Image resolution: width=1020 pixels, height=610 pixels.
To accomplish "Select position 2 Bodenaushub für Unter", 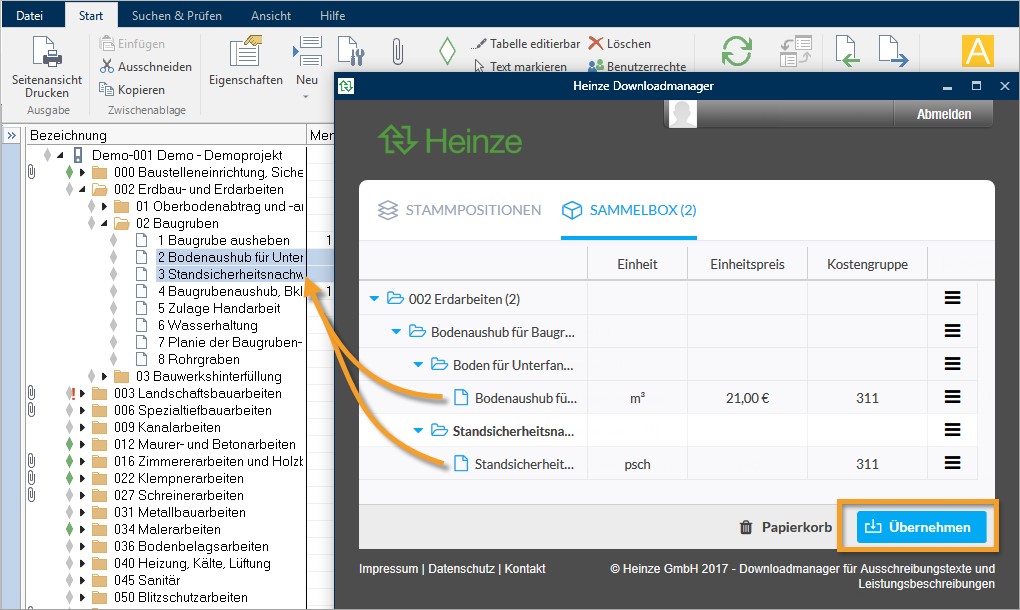I will (x=230, y=257).
